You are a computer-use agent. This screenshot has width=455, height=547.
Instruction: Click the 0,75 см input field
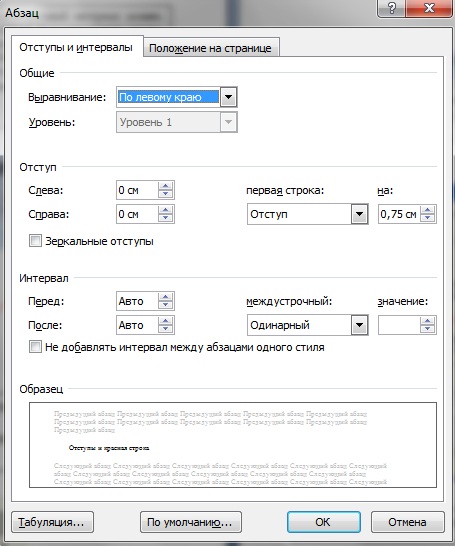click(399, 214)
